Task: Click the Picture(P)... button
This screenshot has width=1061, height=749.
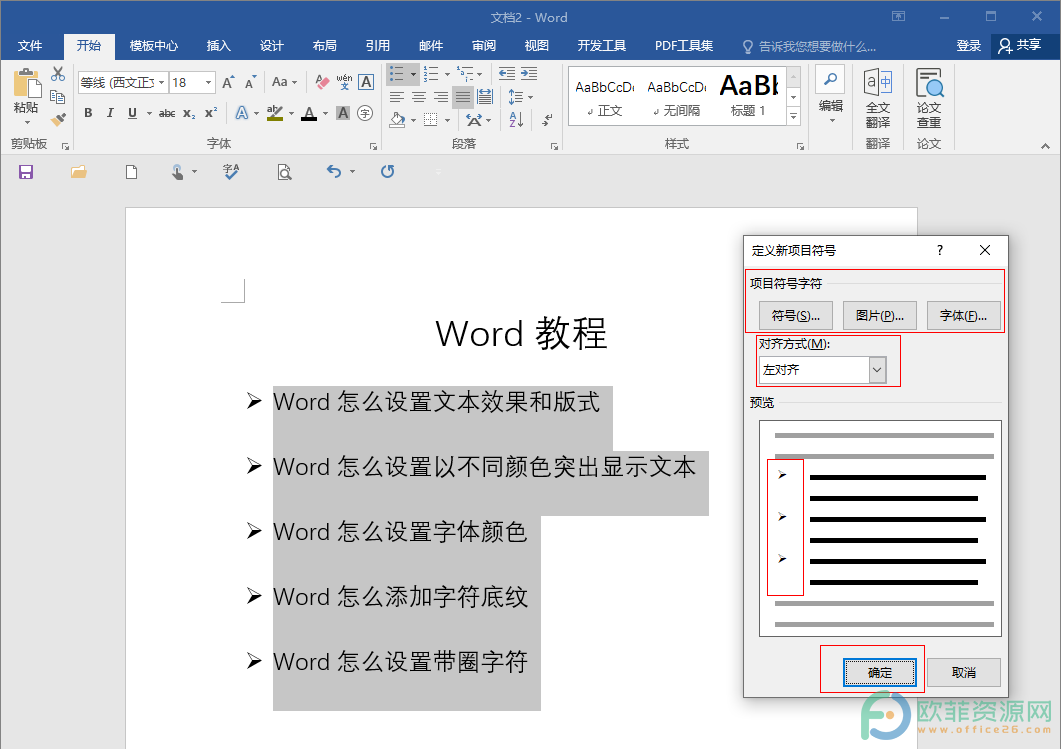Action: click(880, 315)
